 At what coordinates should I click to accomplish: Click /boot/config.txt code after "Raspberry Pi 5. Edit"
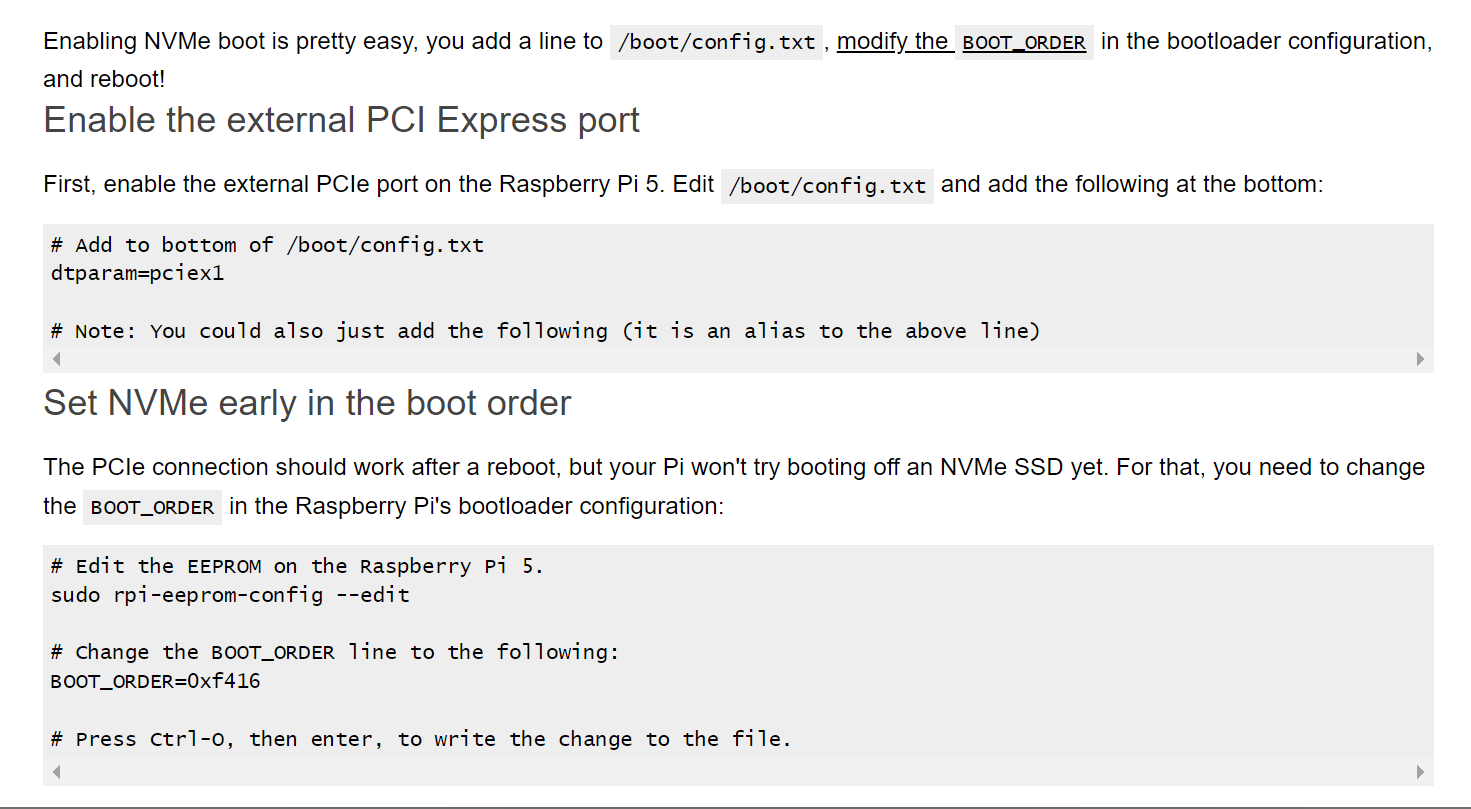tap(827, 186)
